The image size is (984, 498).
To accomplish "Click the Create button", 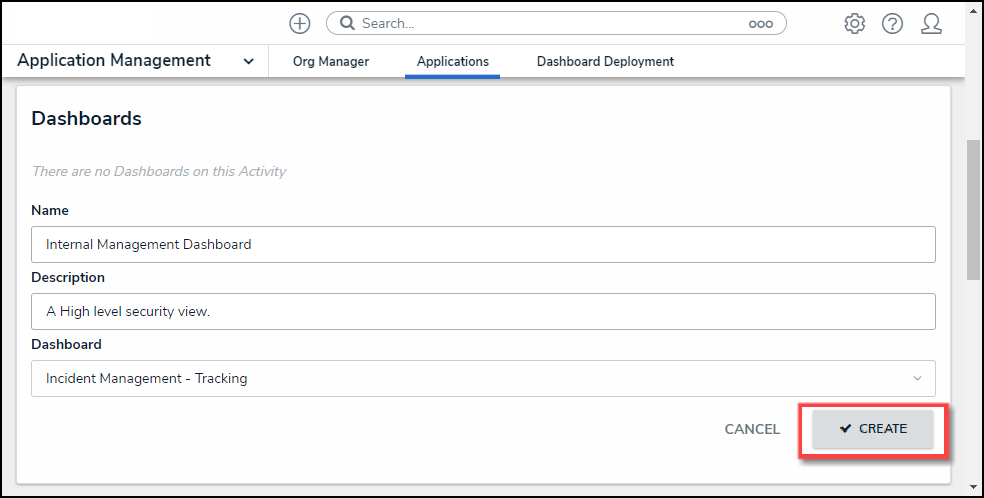I will pyautogui.click(x=873, y=429).
